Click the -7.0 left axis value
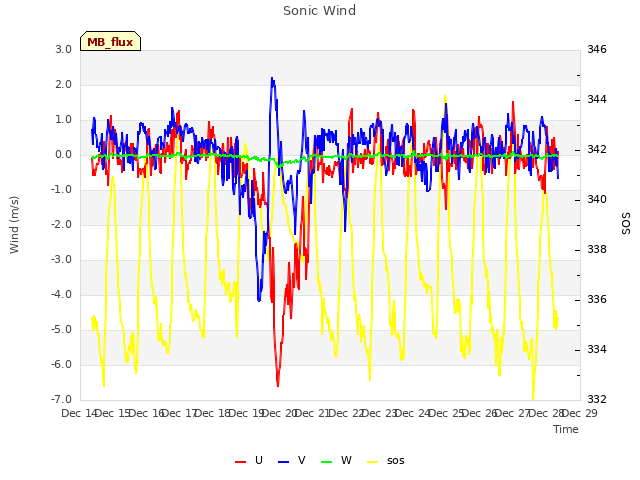 (x=62, y=400)
